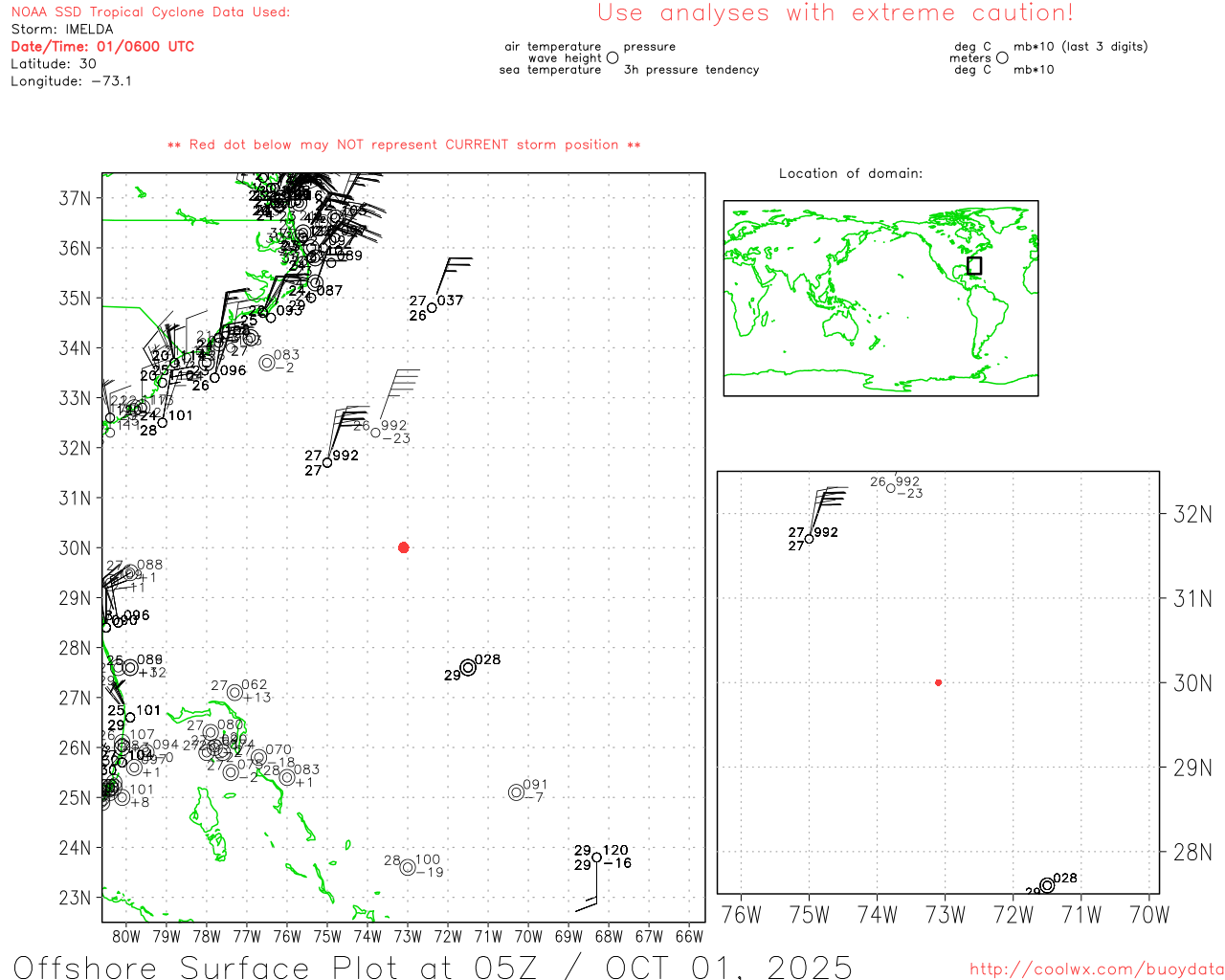Click zoomed panel station circle labeled 27 992

click(810, 539)
